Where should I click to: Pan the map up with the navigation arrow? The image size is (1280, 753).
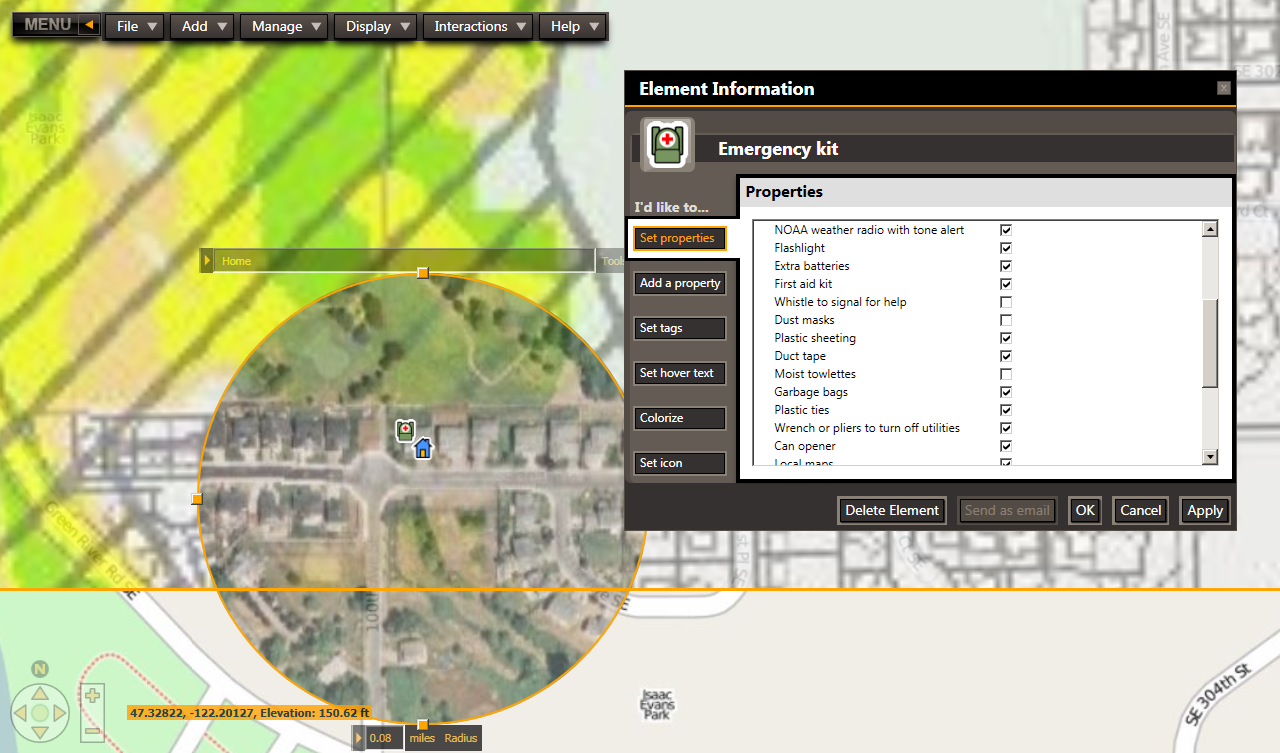click(x=40, y=693)
